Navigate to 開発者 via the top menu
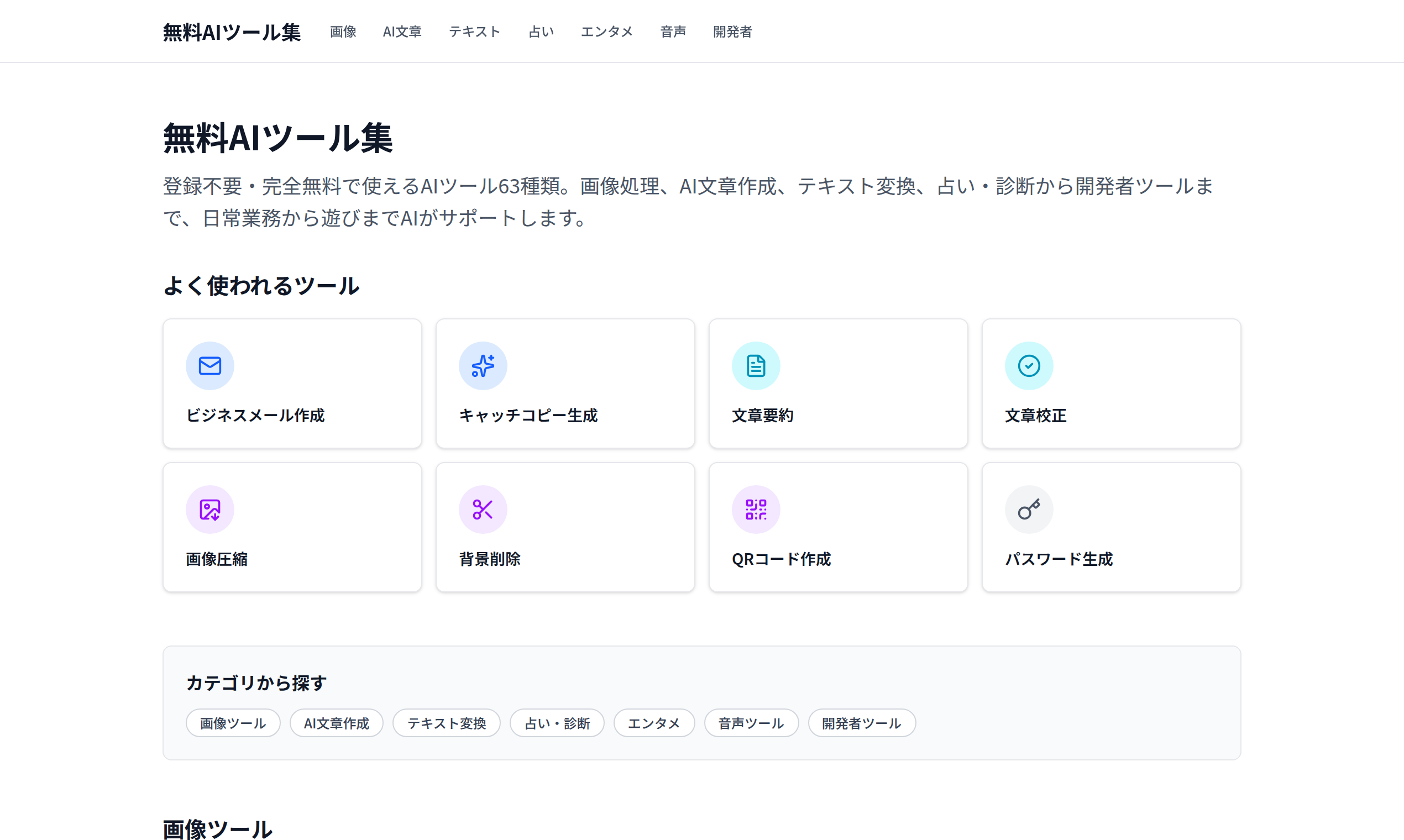The image size is (1404, 840). [732, 32]
